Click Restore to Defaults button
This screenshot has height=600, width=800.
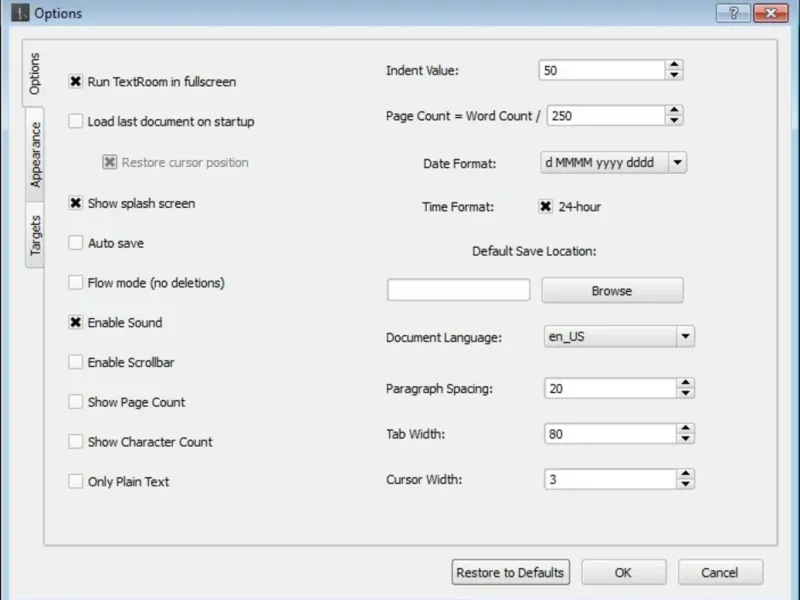click(510, 572)
